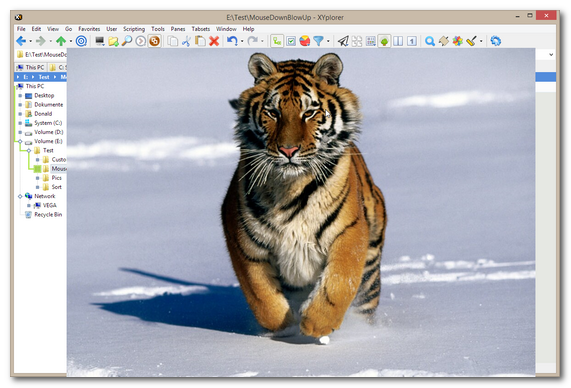Select VEGA under Network
The height and width of the screenshot is (388, 571).
pos(50,205)
